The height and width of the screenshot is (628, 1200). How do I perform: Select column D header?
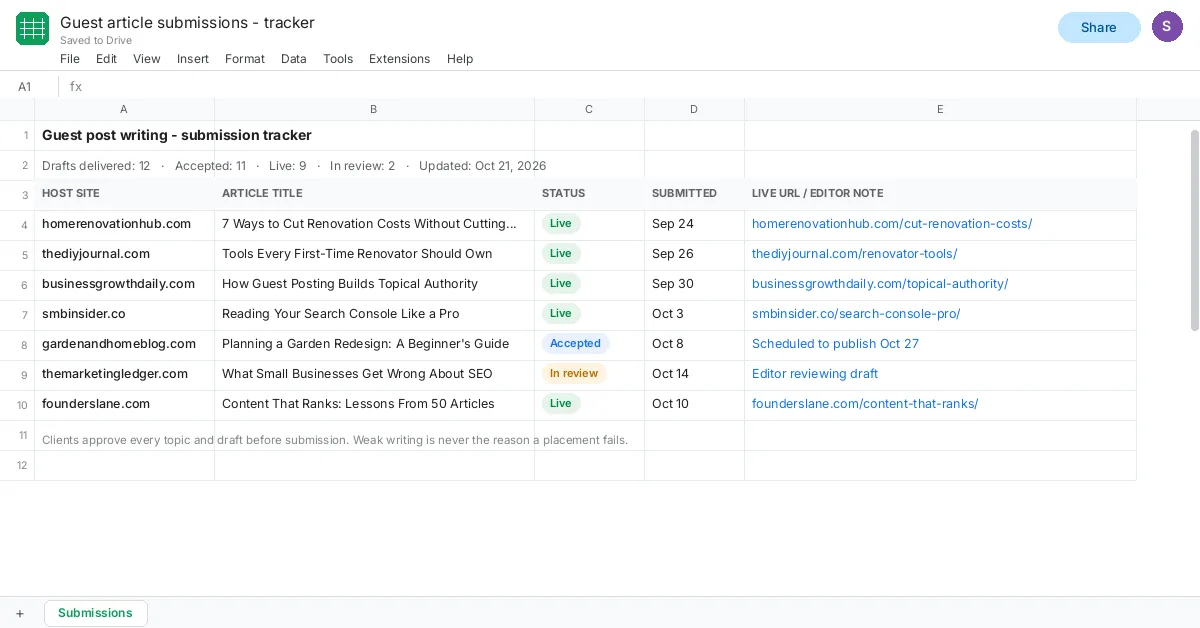pos(694,109)
